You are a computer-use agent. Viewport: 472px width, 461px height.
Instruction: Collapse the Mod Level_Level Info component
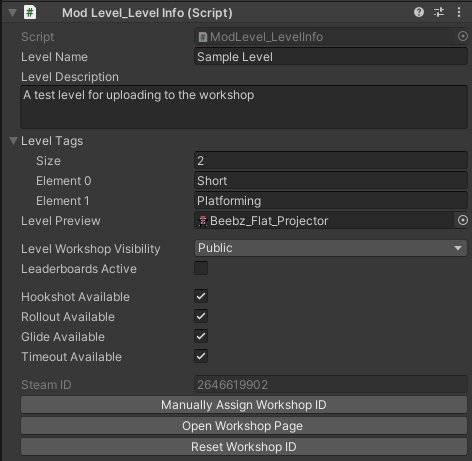pyautogui.click(x=13, y=13)
